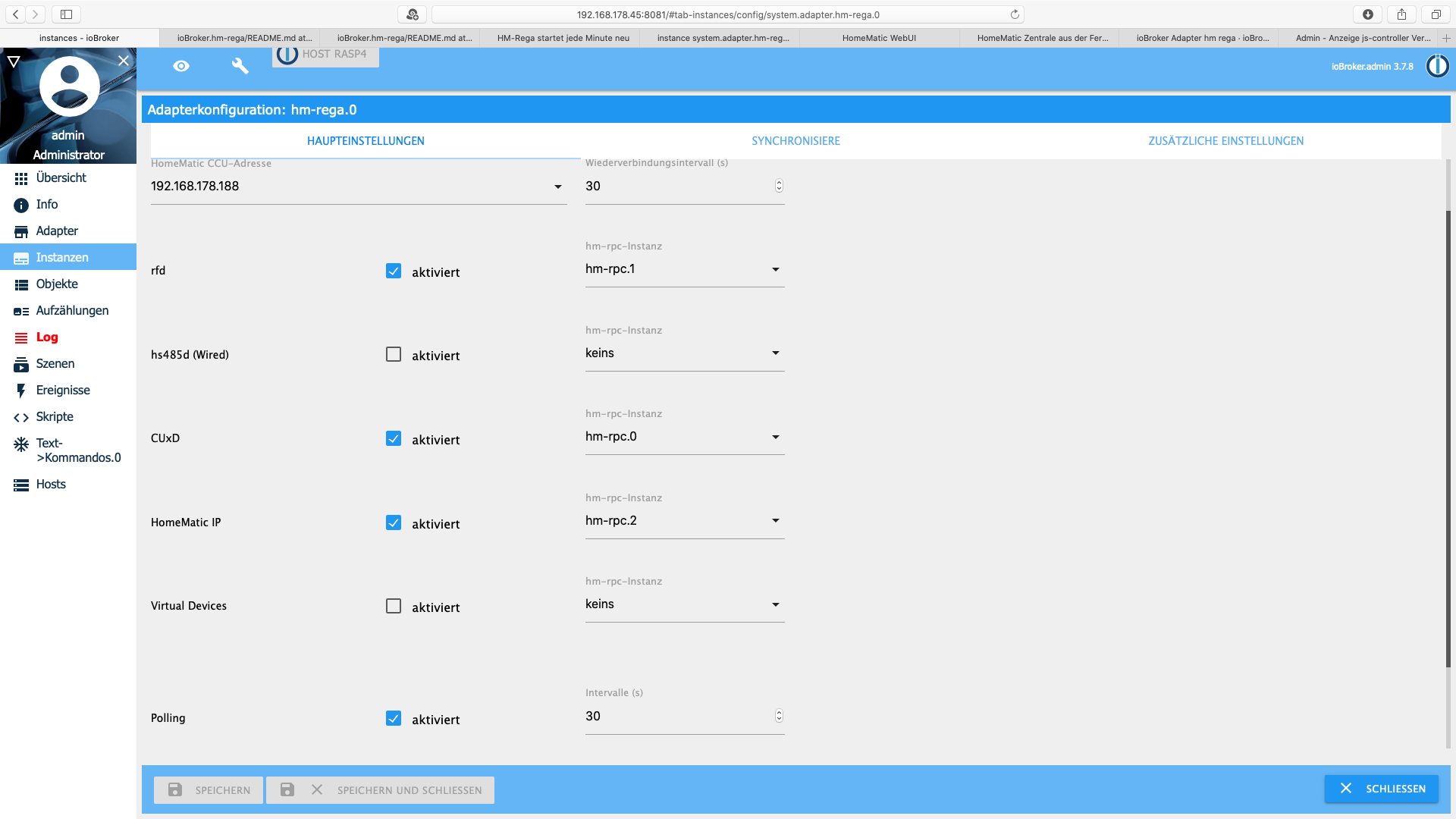Switch to HomeMatic Zentrale aus der Fer... tab
This screenshot has width=1456, height=819.
(1043, 38)
